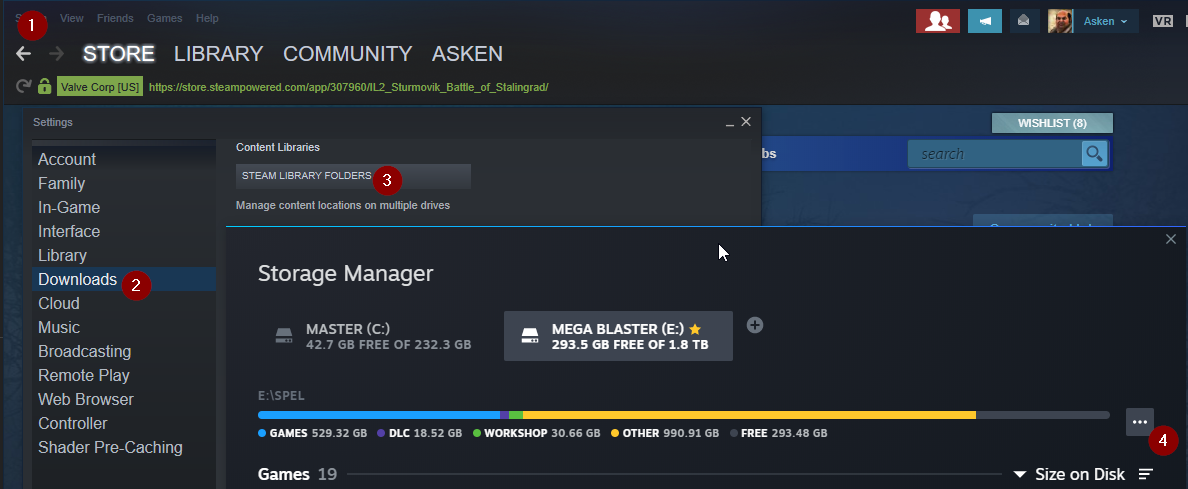
Task: Open the Games menu
Action: (164, 17)
